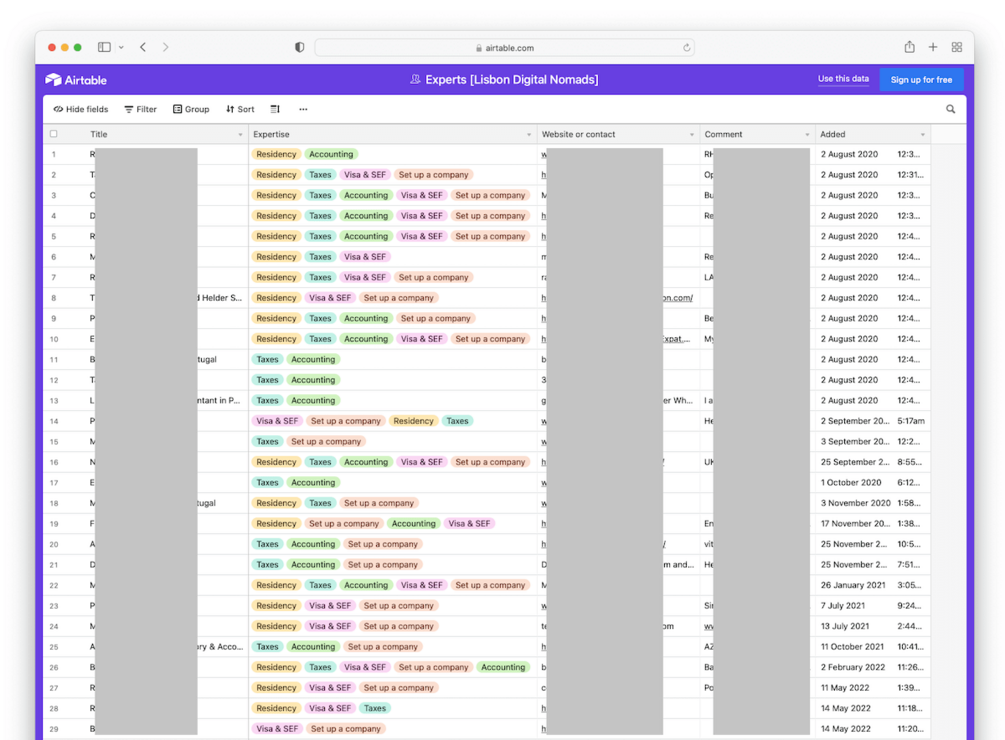This screenshot has width=1005, height=740.
Task: Click the airtable.com address bar
Action: [504, 48]
